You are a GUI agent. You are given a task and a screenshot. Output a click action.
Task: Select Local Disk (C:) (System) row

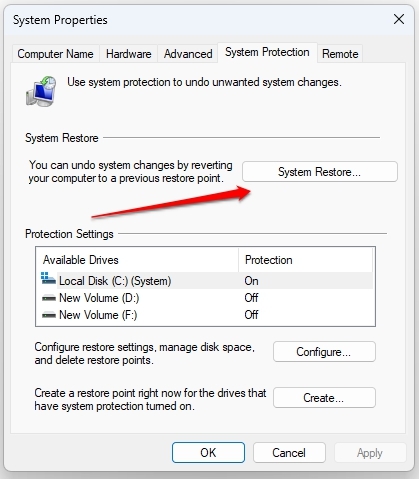205,281
